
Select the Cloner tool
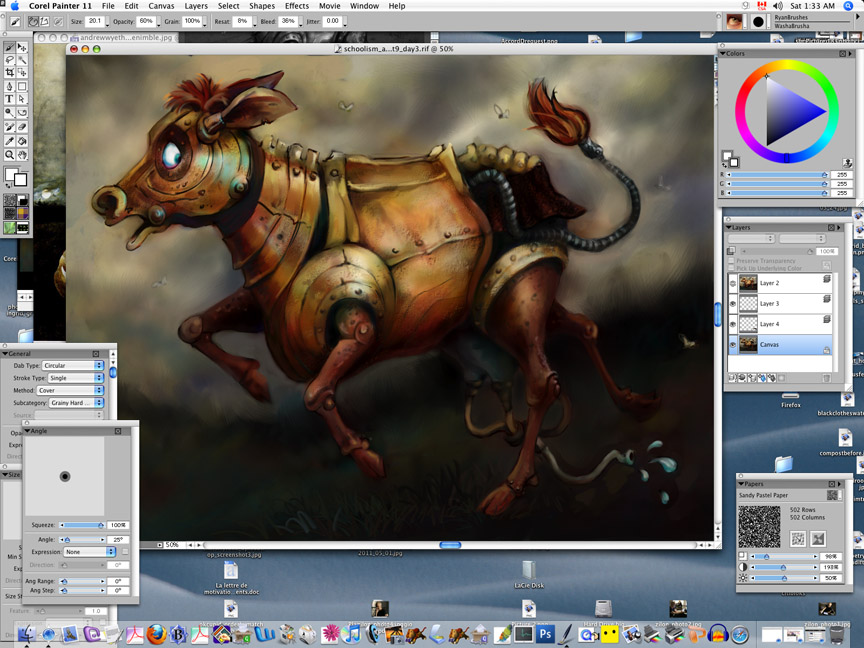[x=9, y=127]
